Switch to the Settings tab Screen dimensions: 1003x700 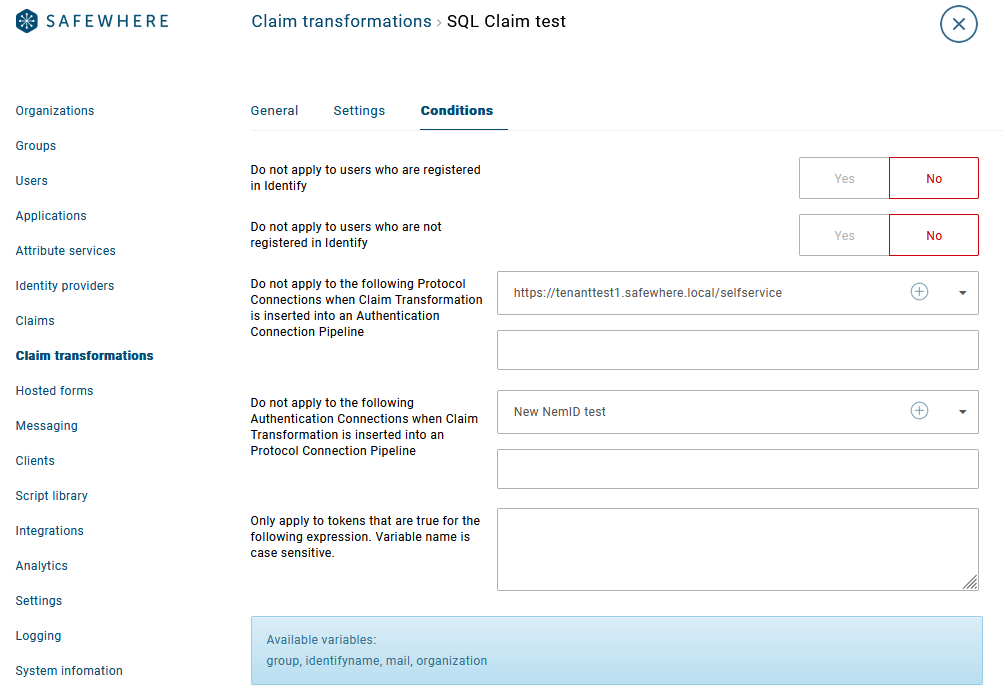click(359, 111)
